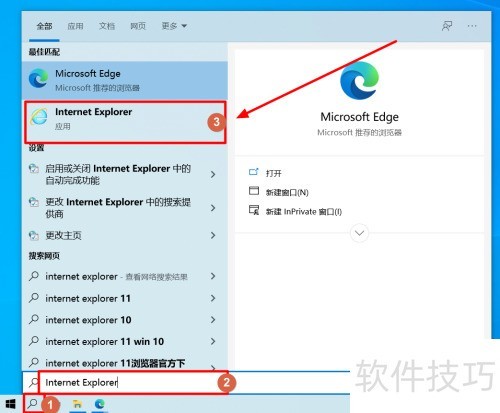Expand arrow for 'internet explorer 11'

(213, 298)
